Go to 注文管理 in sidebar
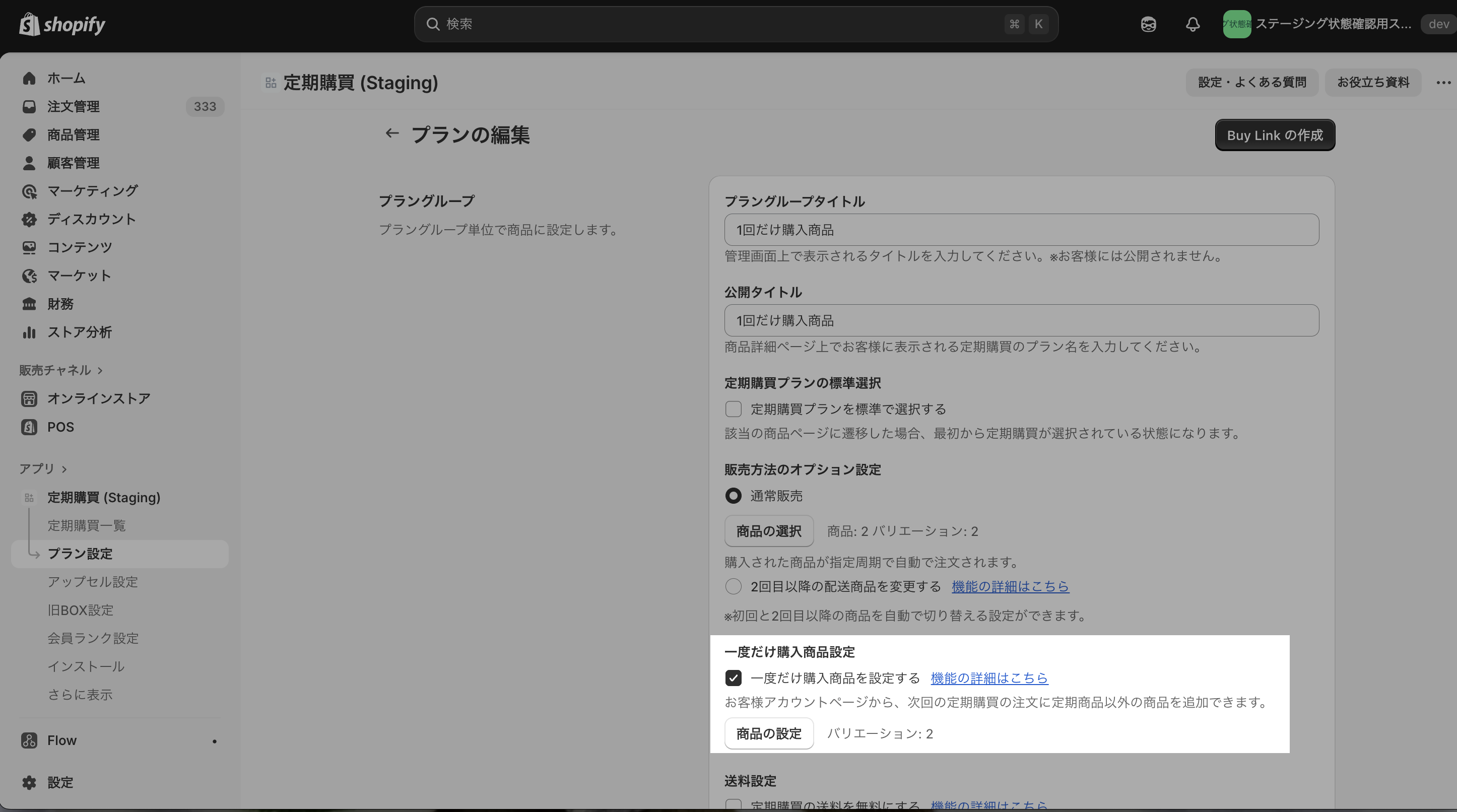The image size is (1457, 812). pyautogui.click(x=74, y=106)
